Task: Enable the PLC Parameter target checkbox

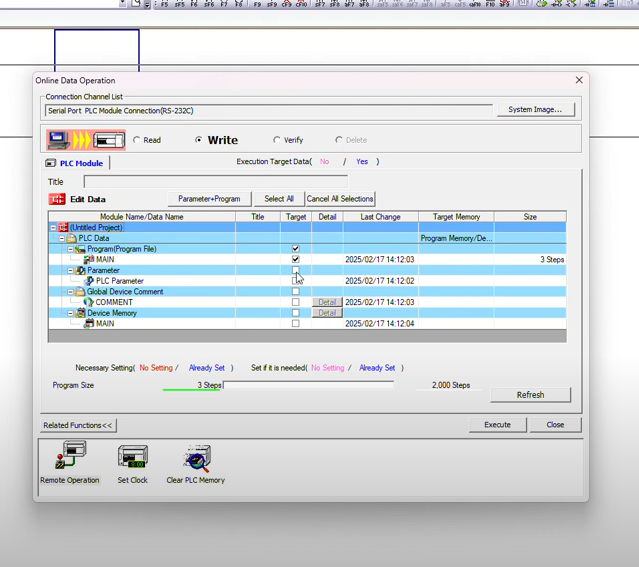Action: 295,281
